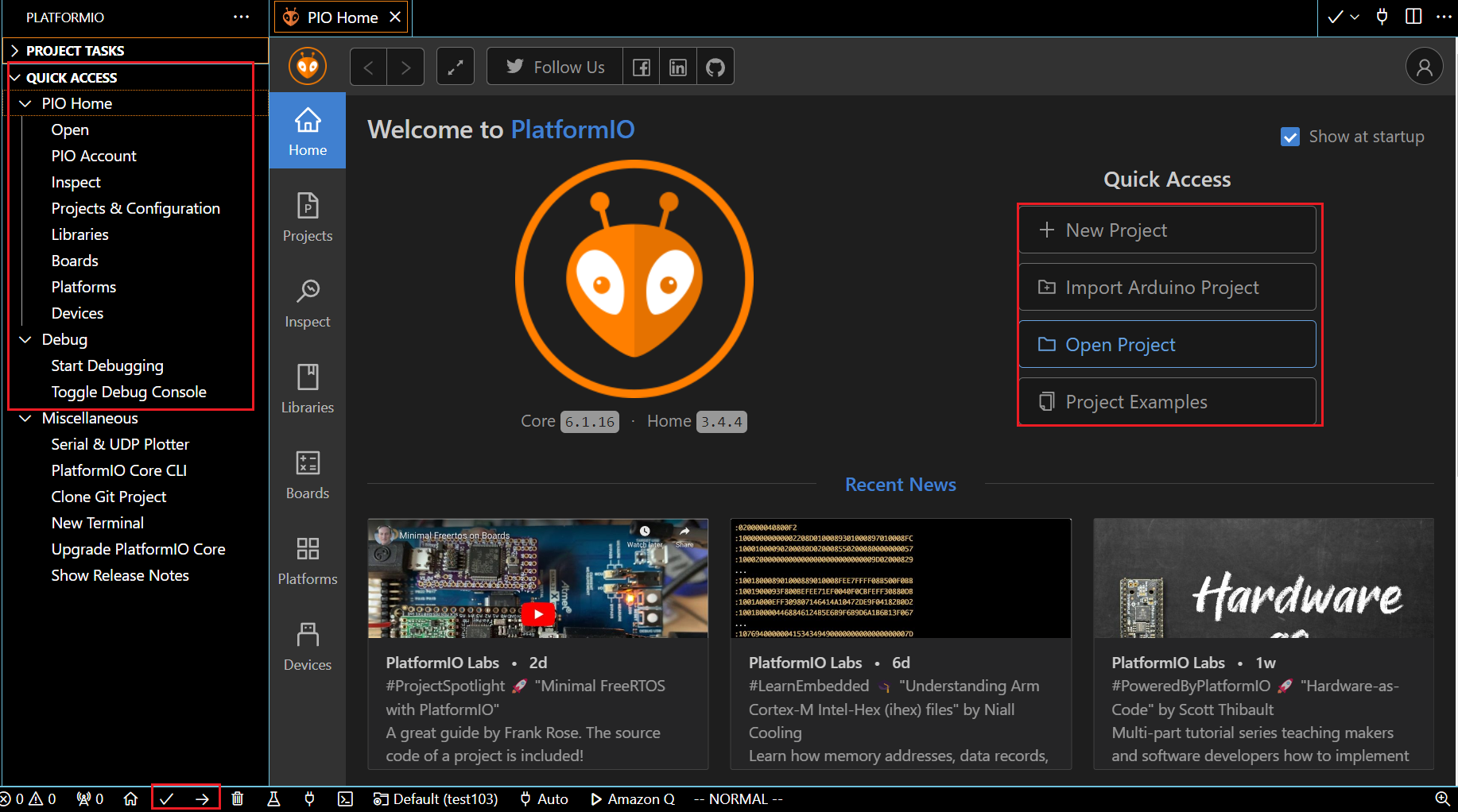Screen dimensions: 1458x812
Task: Expand the PROJECT TASKS section
Action: coord(135,51)
